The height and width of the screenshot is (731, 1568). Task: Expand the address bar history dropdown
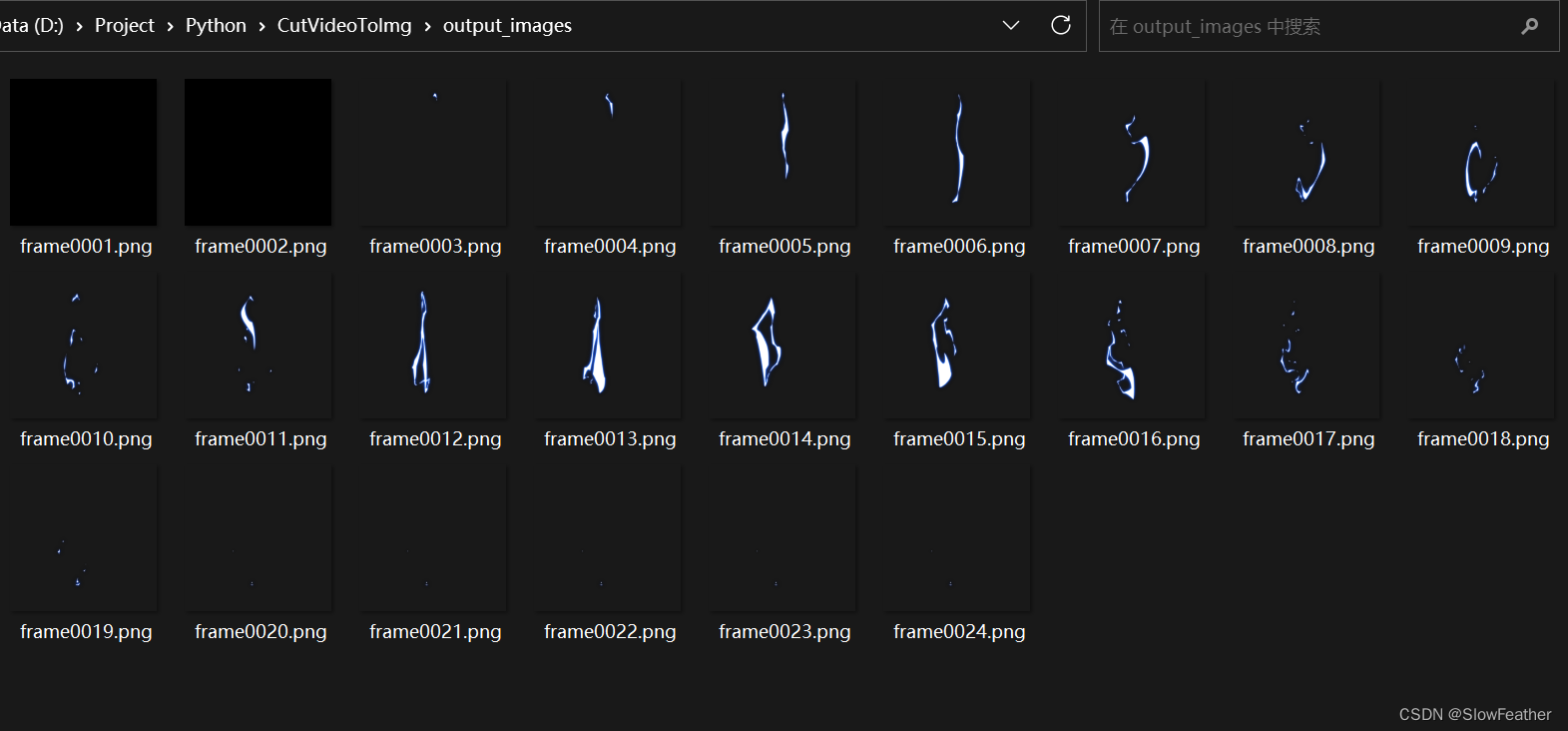pos(1010,25)
